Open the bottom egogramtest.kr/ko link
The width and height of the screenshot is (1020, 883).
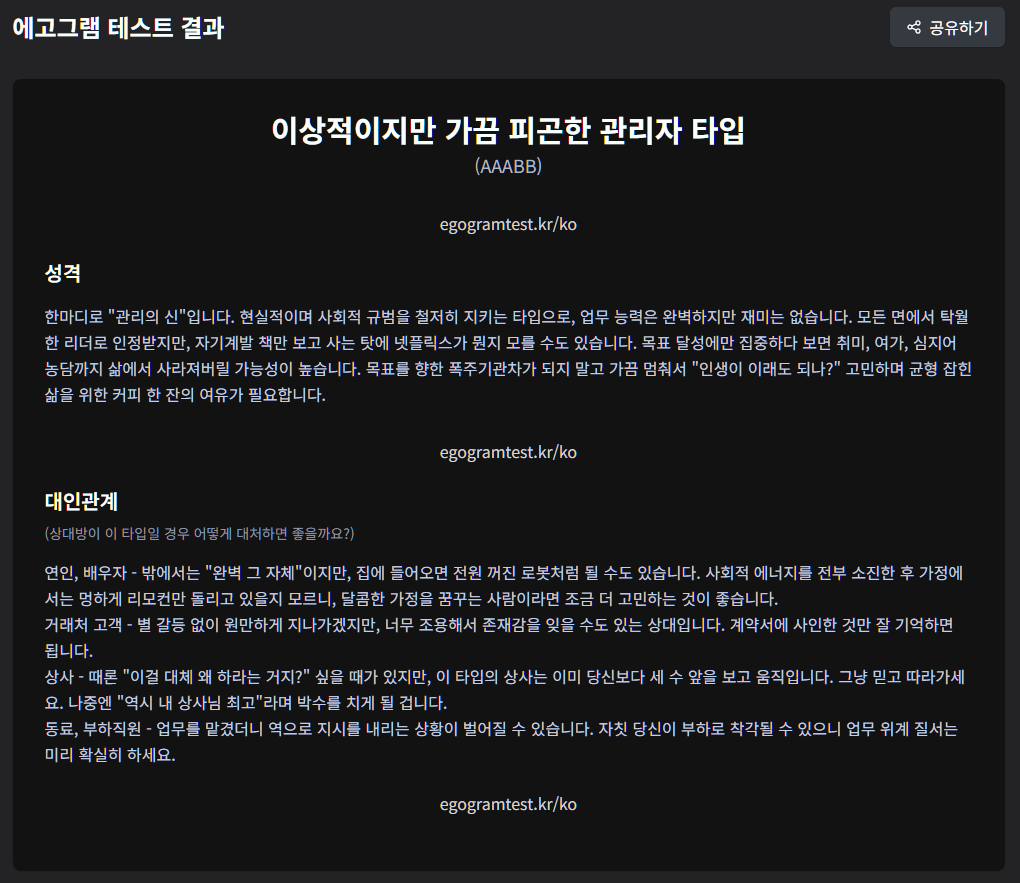tap(508, 804)
